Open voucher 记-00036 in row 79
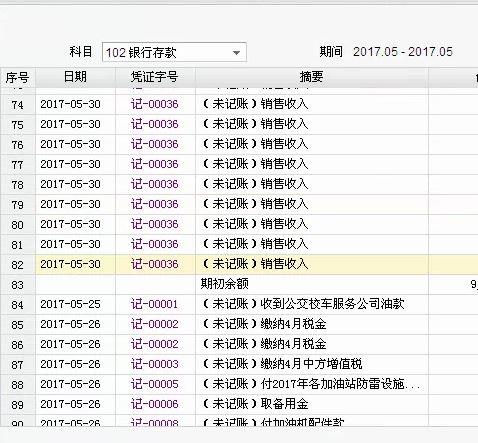The height and width of the screenshot is (443, 478). tap(155, 204)
